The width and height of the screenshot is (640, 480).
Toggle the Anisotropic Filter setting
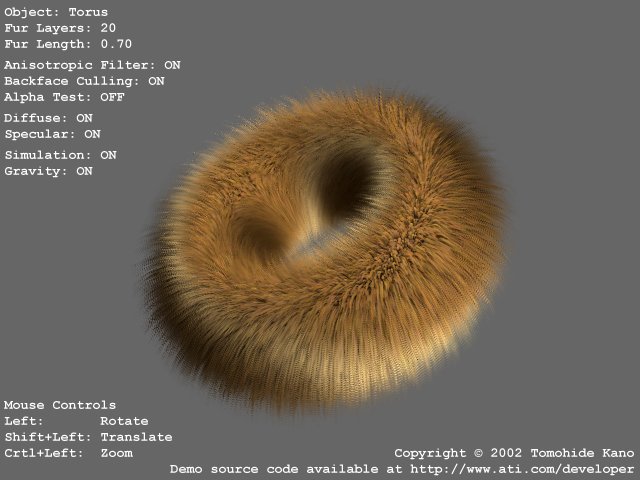(92, 65)
